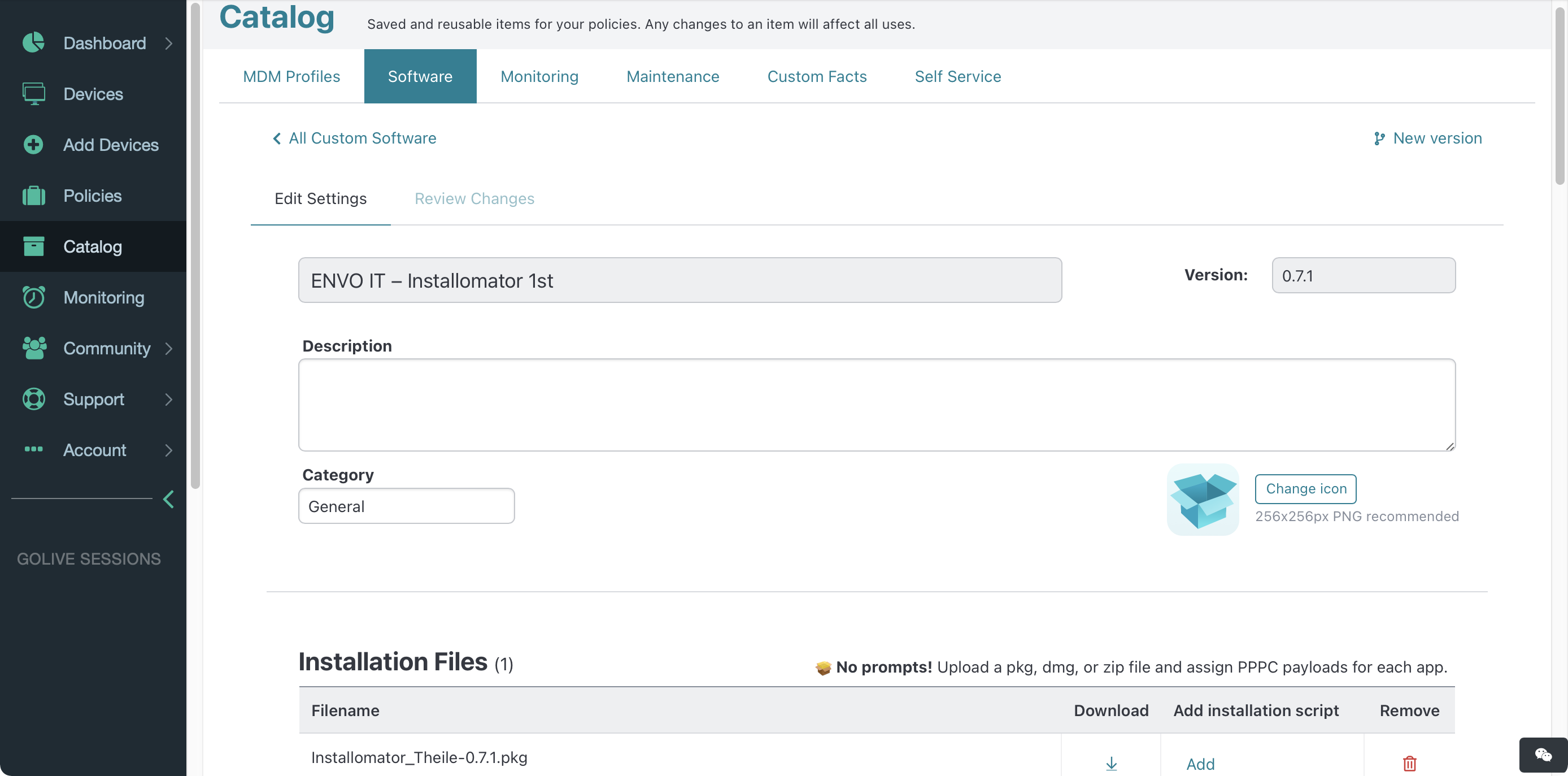Expand the Dashboard submenu chevron
Image resolution: width=1568 pixels, height=776 pixels.
coord(169,44)
